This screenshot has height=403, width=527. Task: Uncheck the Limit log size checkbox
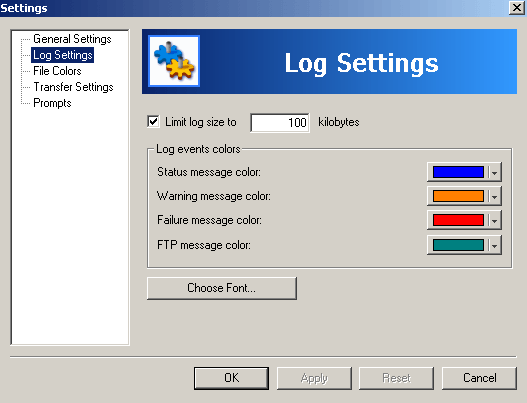click(x=153, y=121)
